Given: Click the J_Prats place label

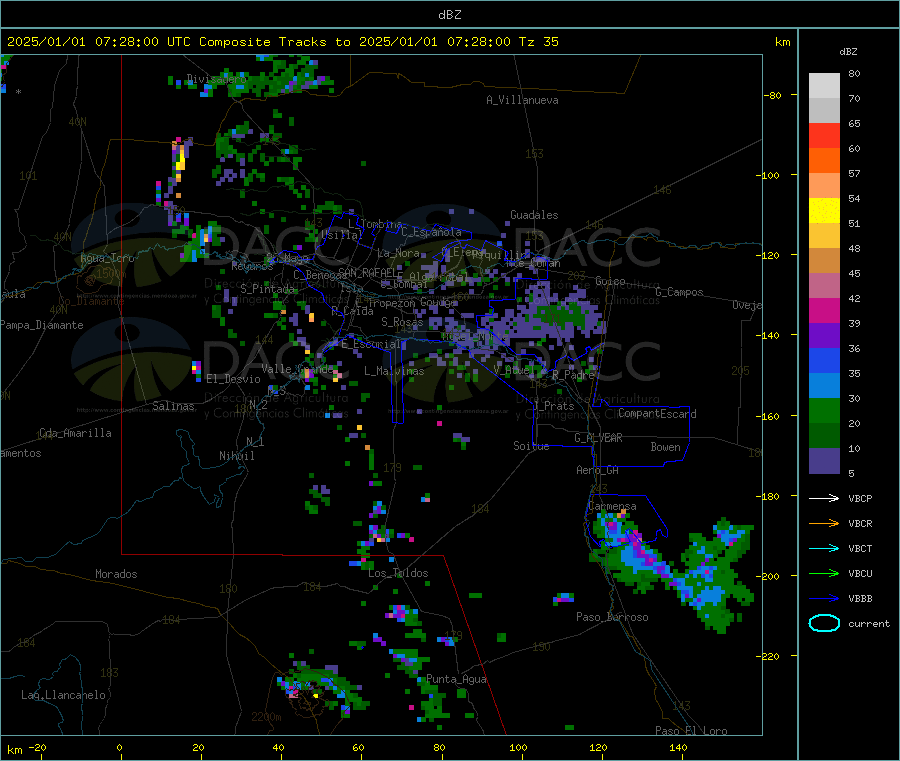Looking at the screenshot, I should point(554,405).
